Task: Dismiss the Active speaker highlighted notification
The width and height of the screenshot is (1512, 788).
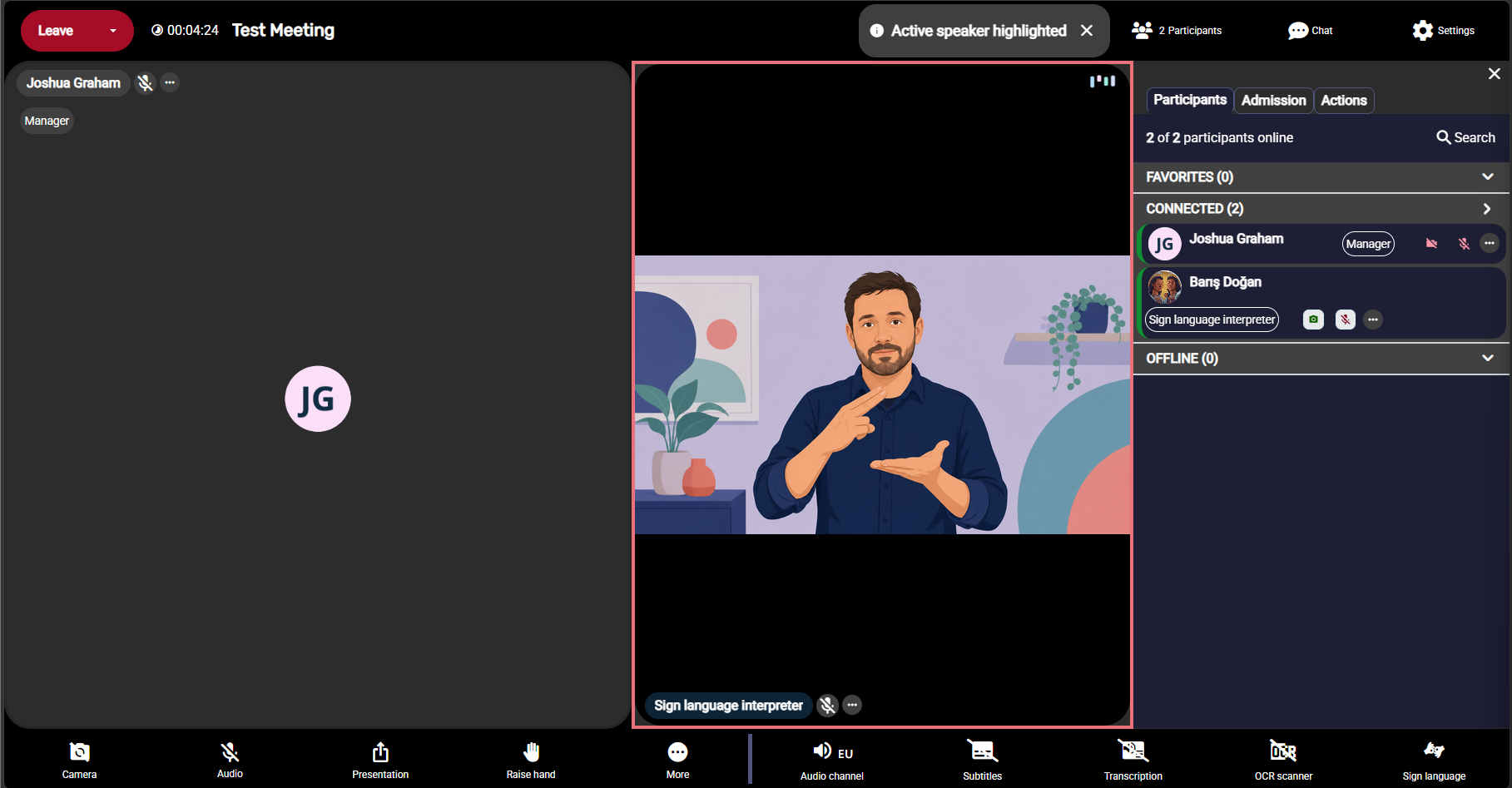Action: pyautogui.click(x=1087, y=31)
